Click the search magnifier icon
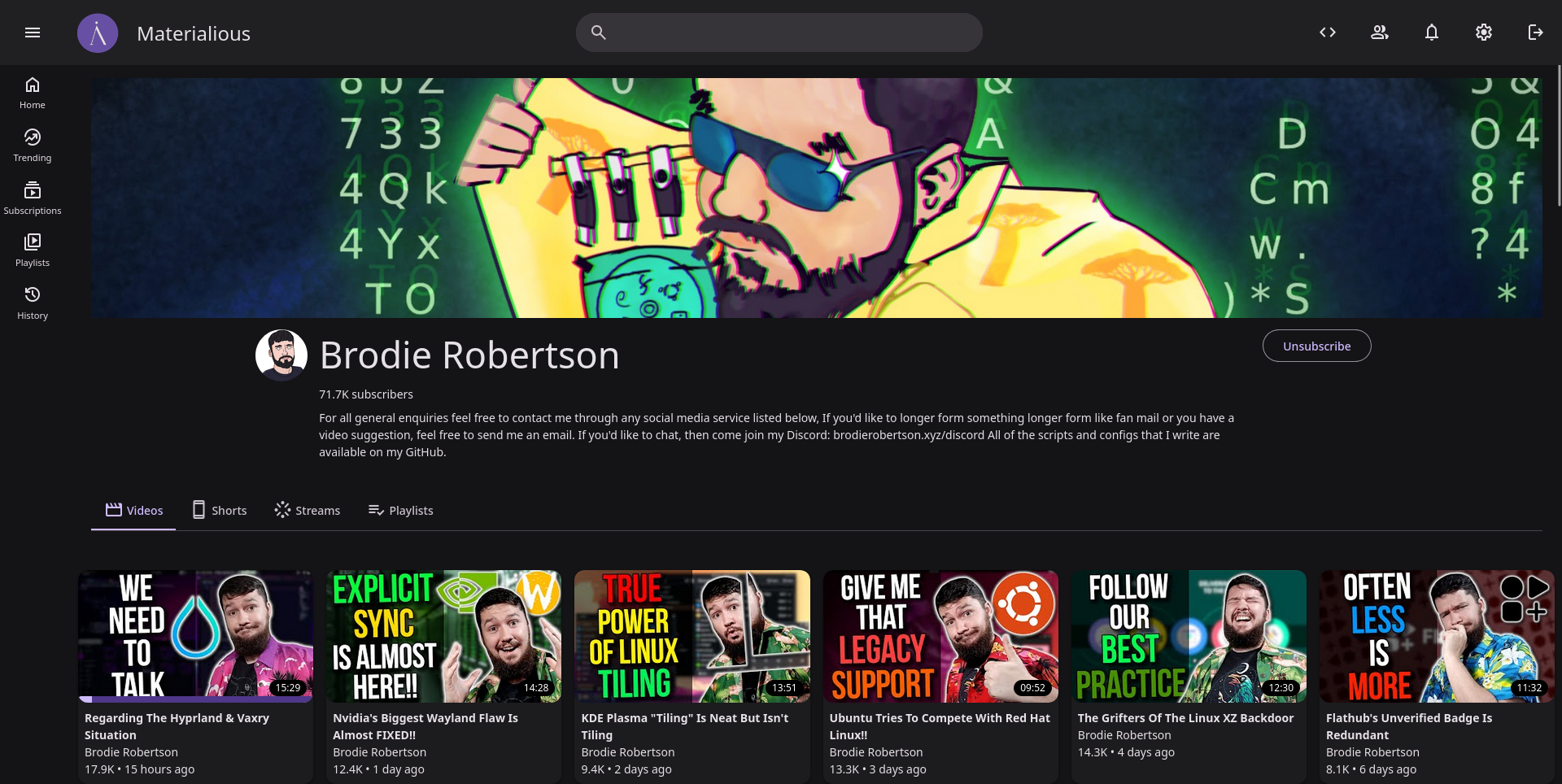 598,33
